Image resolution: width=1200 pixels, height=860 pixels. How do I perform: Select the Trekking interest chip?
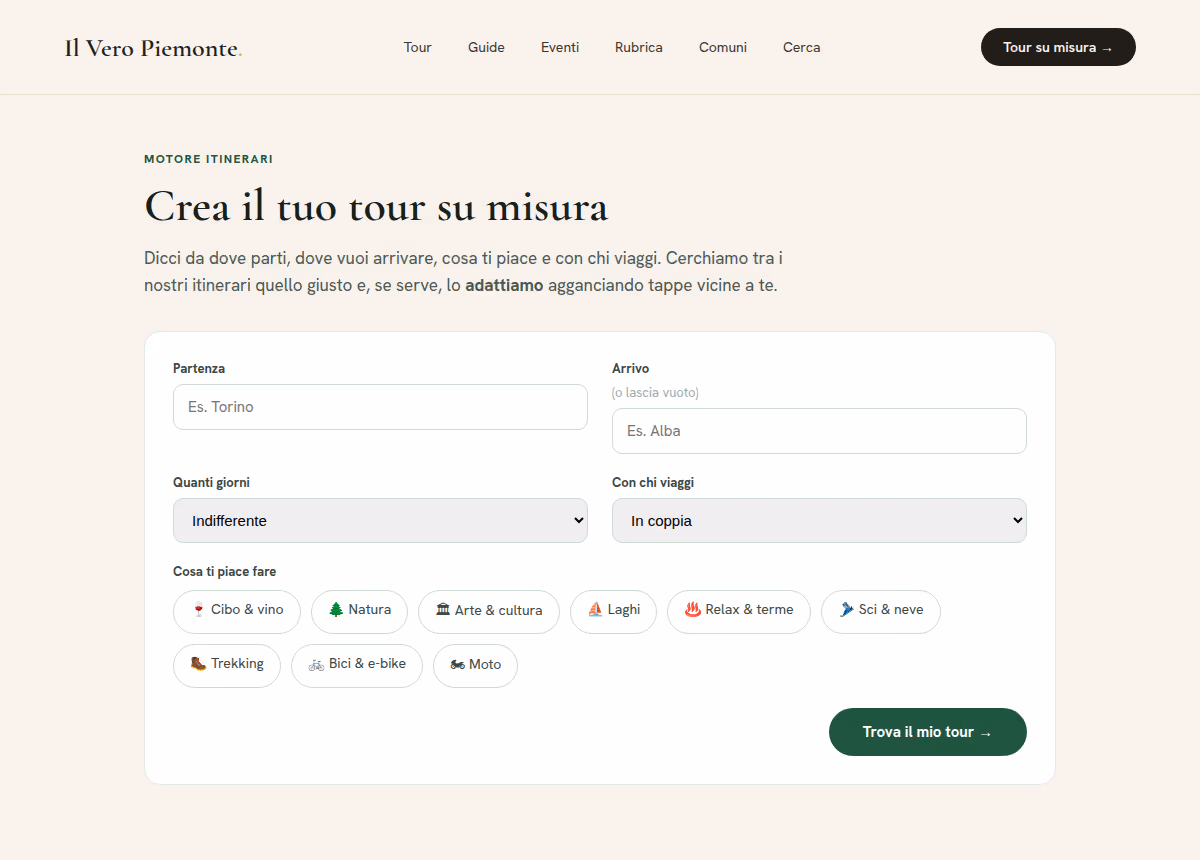tap(227, 665)
